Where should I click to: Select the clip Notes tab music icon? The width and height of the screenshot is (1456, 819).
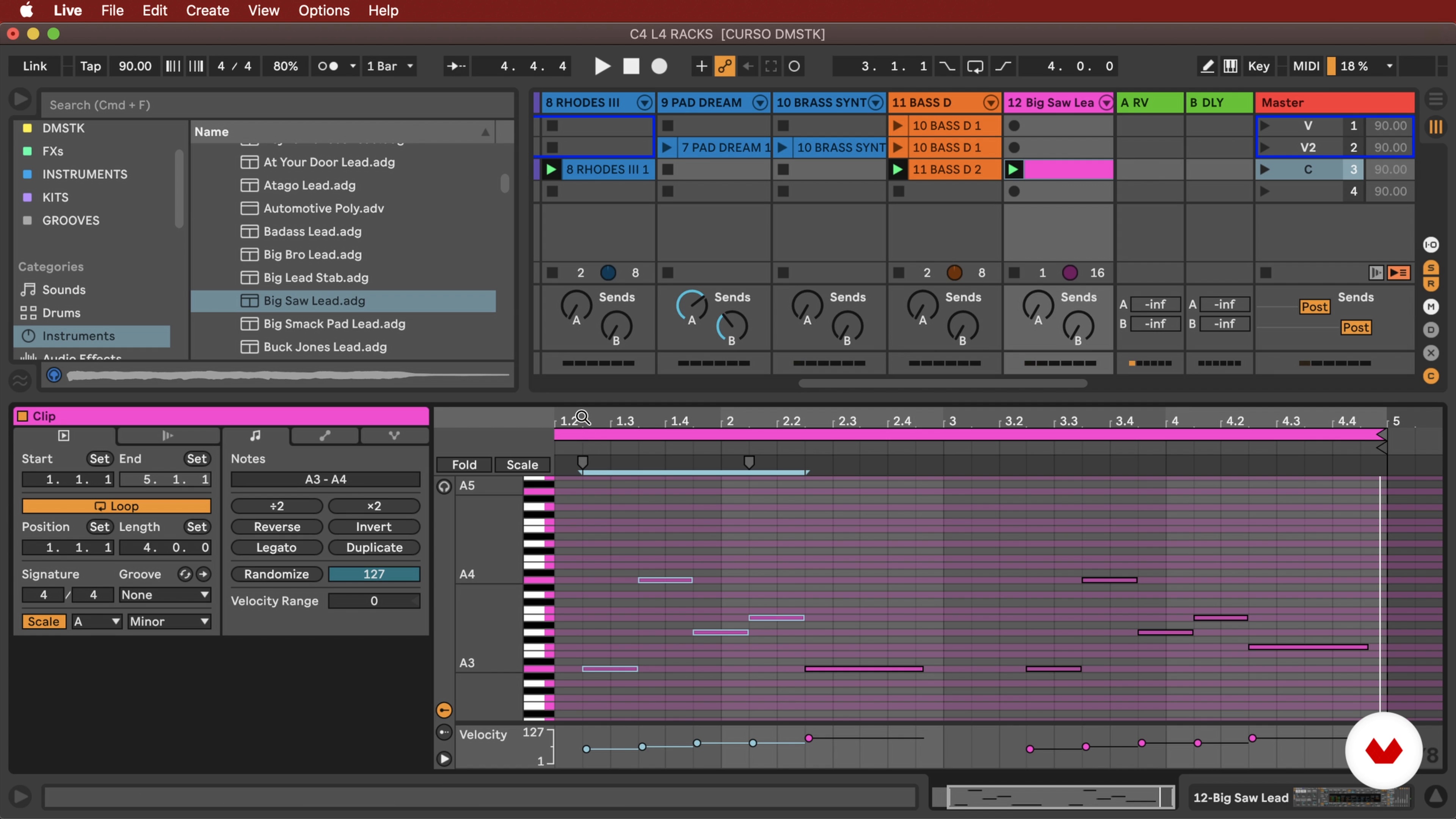(x=256, y=435)
